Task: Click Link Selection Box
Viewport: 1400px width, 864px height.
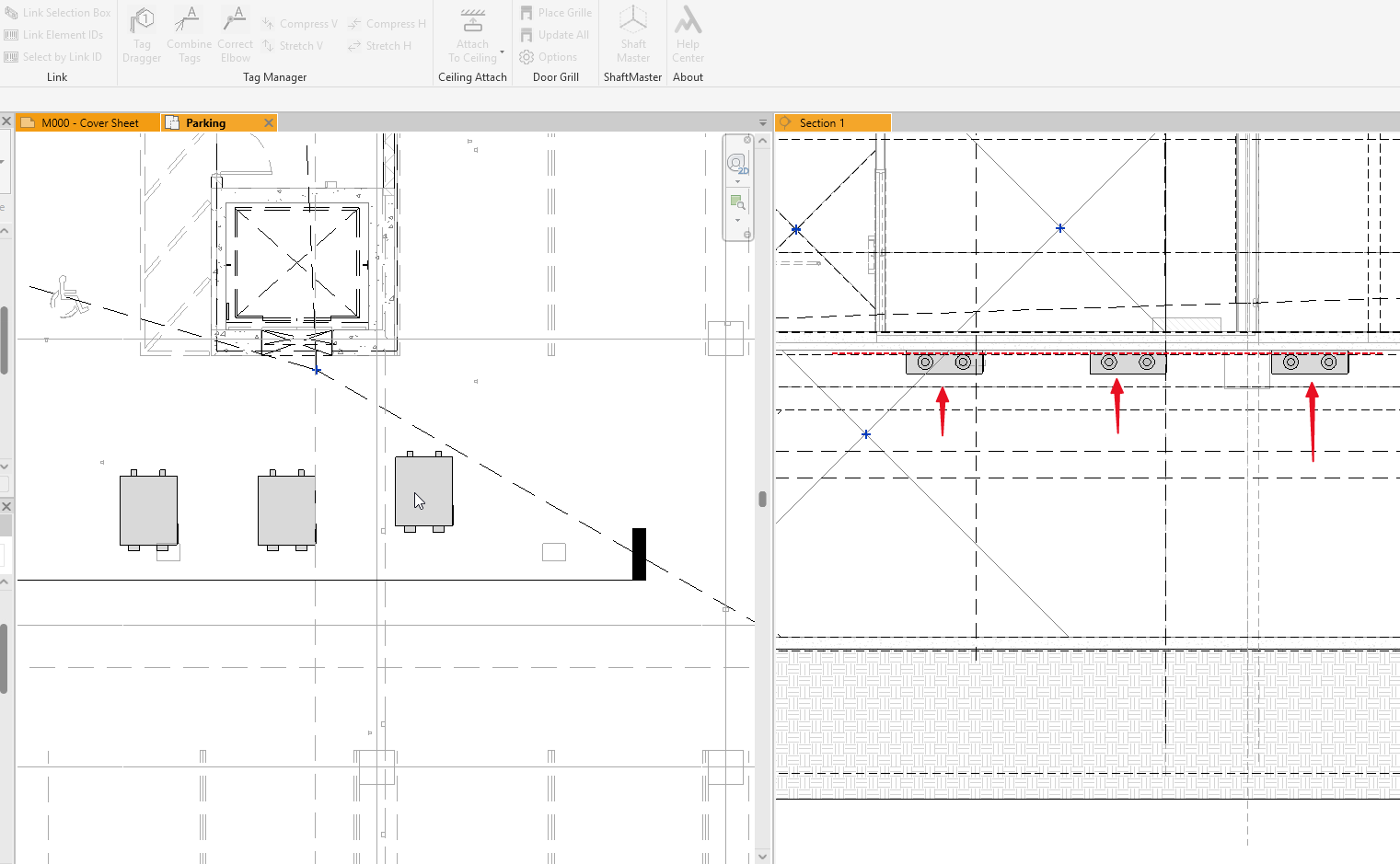Action: click(57, 13)
